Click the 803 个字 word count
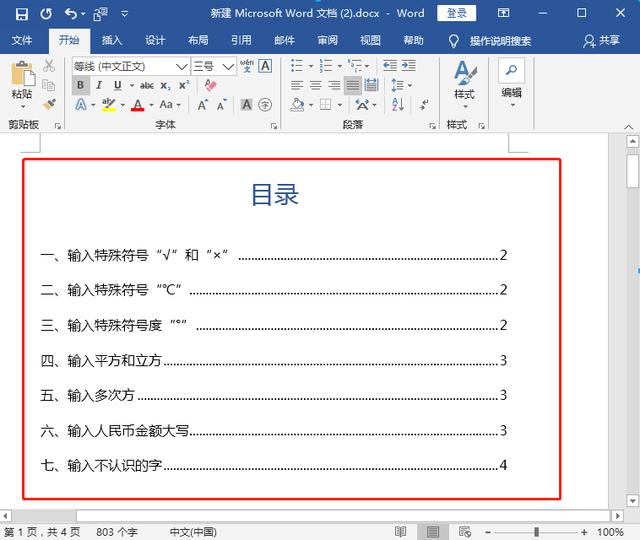Image resolution: width=640 pixels, height=540 pixels. pos(117,532)
